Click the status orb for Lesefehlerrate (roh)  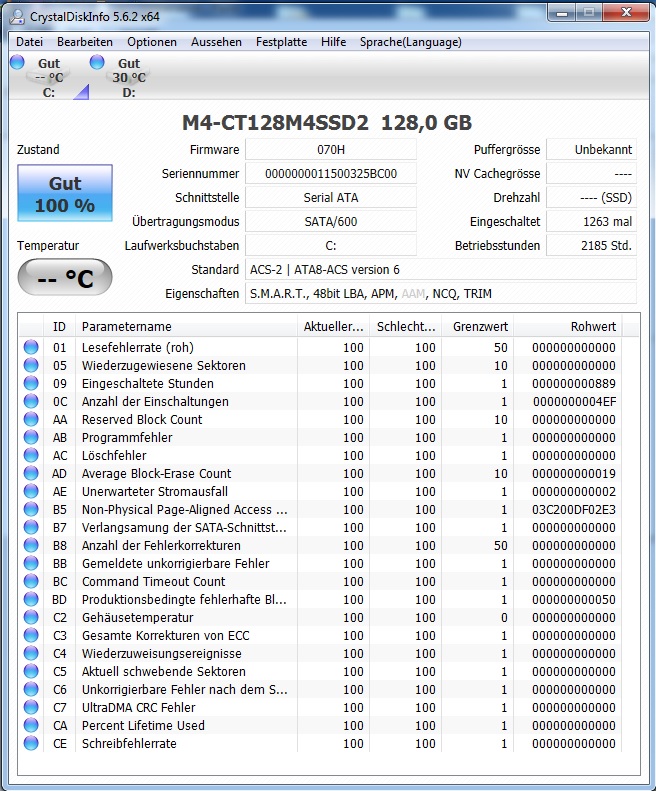tap(31, 347)
